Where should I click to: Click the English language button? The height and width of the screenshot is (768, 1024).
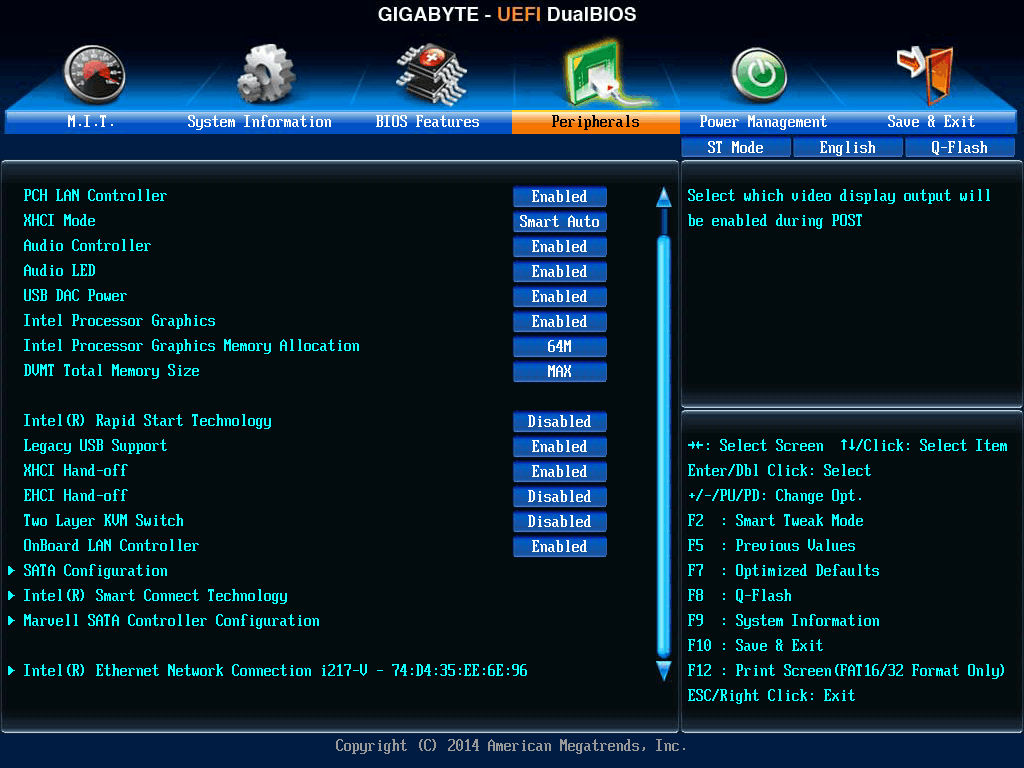tap(847, 148)
